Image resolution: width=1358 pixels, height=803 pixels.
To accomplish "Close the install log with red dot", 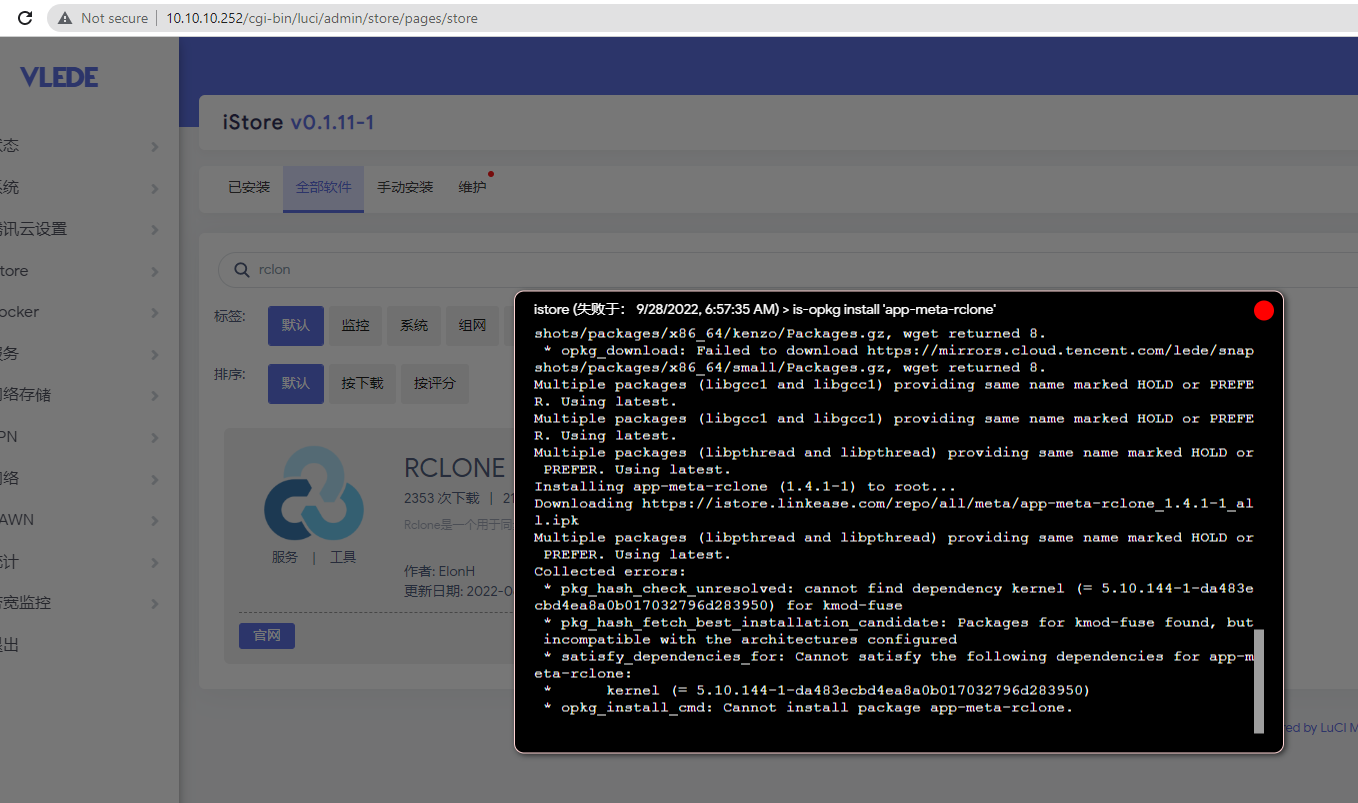I will point(1263,310).
